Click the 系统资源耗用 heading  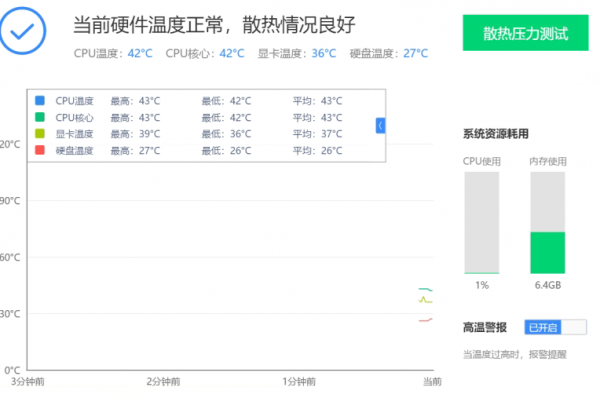(496, 134)
